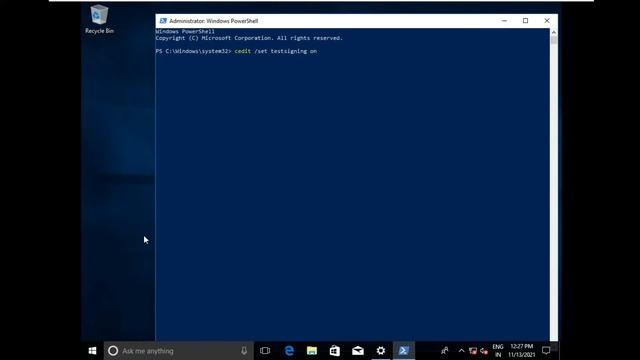Show hidden system tray icons

coord(461,351)
